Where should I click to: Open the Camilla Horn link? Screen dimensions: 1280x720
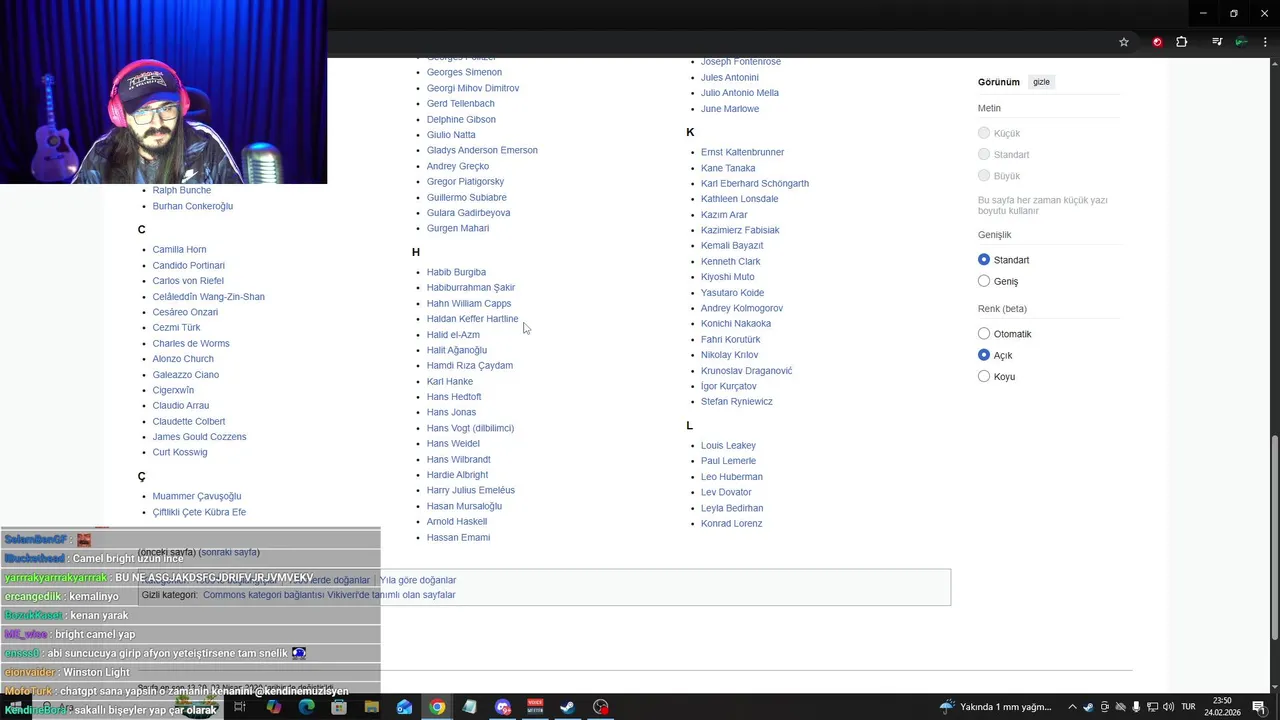[180, 249]
